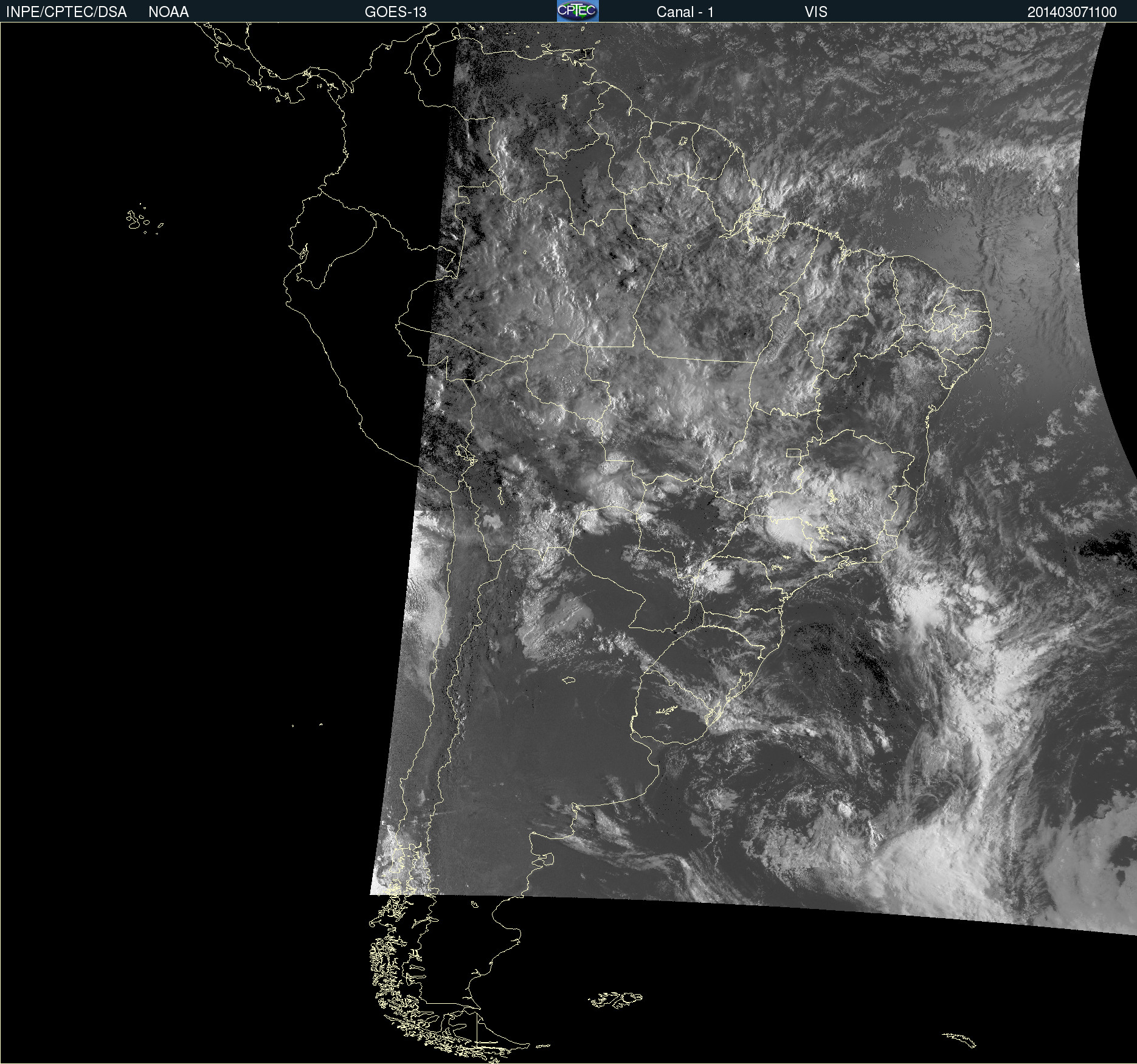This screenshot has height=1064, width=1137.
Task: Click the 201403071100 timestamp
Action: [1072, 12]
